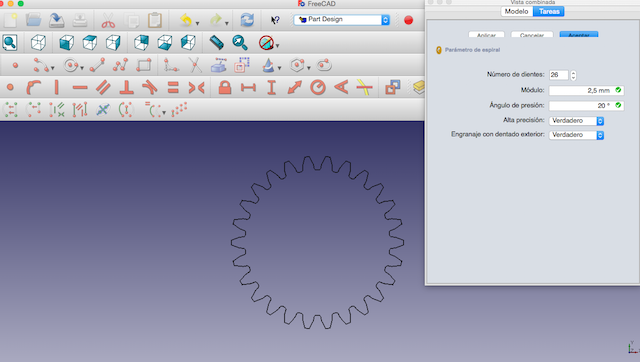The width and height of the screenshot is (640, 362).
Task: Open the Part Design workbench selector
Action: [342, 20]
